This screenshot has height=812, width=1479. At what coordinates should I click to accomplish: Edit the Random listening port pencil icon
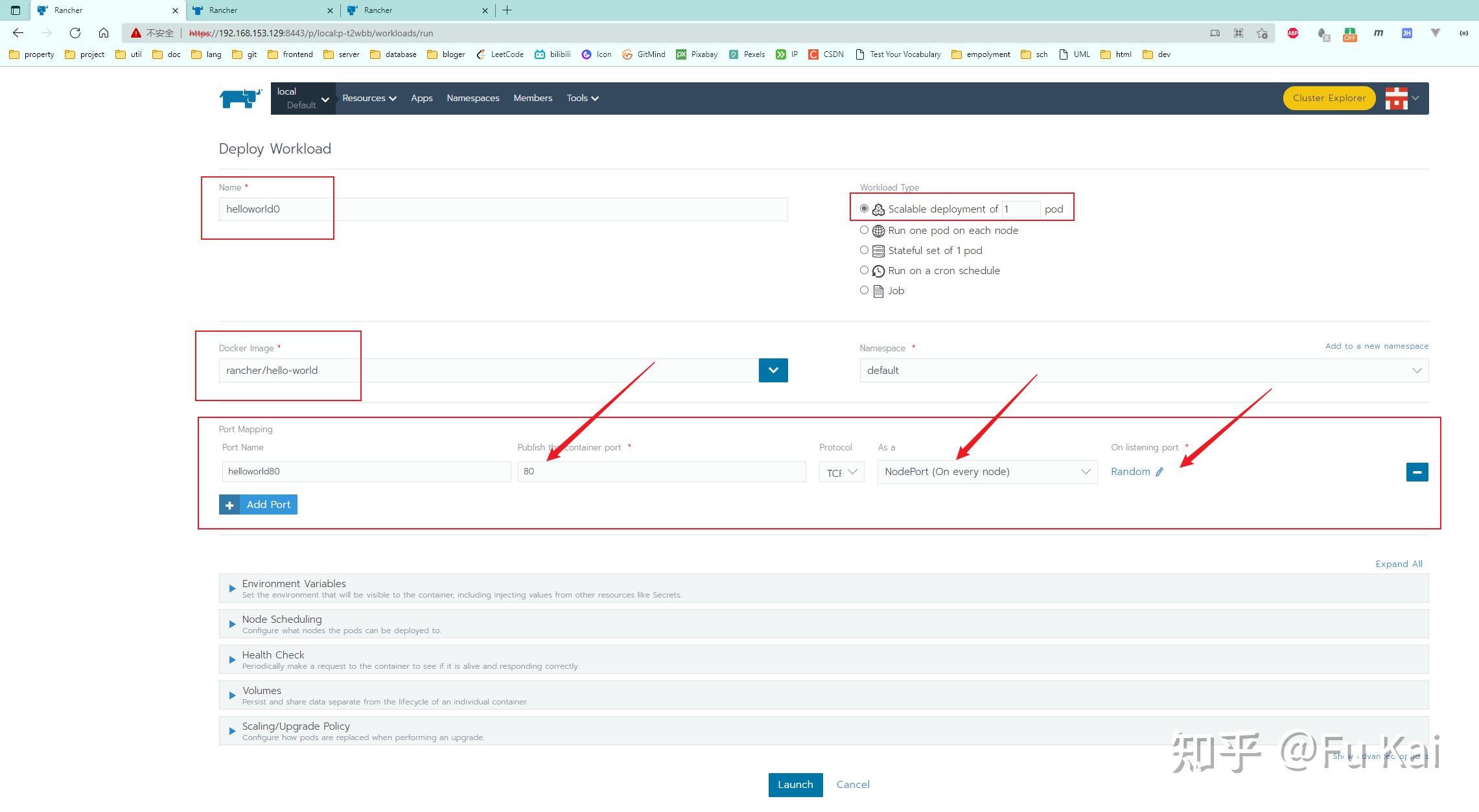1159,472
